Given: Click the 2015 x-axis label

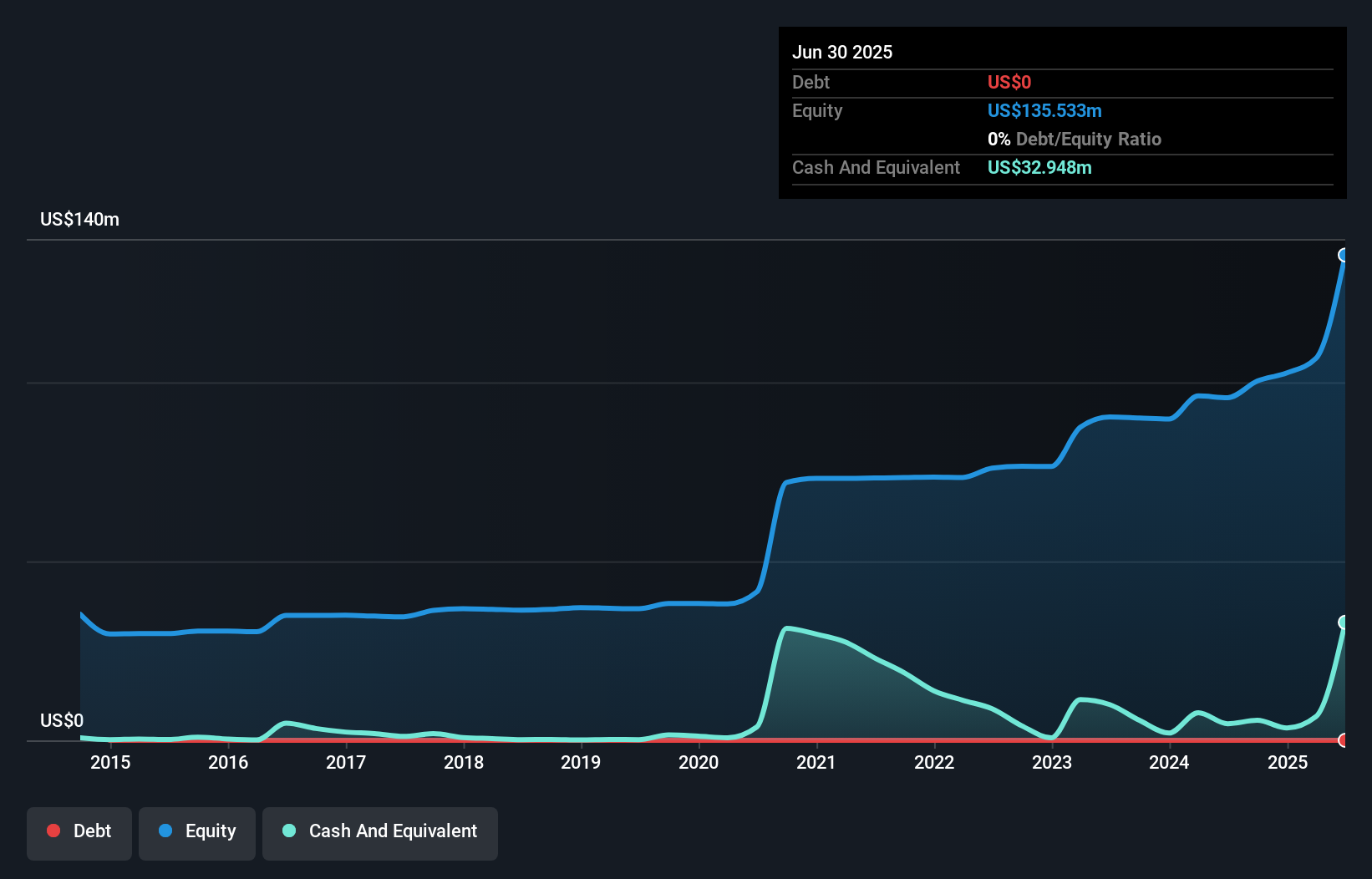Looking at the screenshot, I should coord(110,762).
